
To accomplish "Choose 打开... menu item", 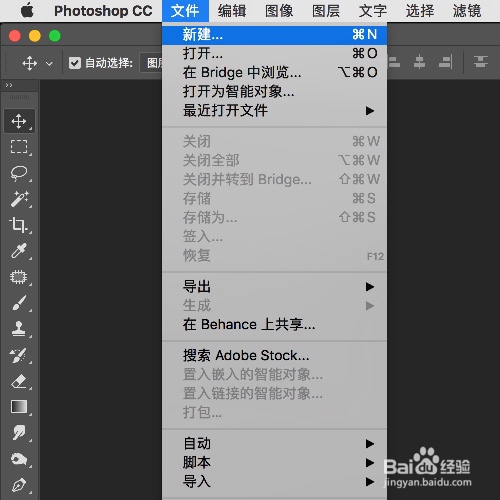I will click(275, 54).
